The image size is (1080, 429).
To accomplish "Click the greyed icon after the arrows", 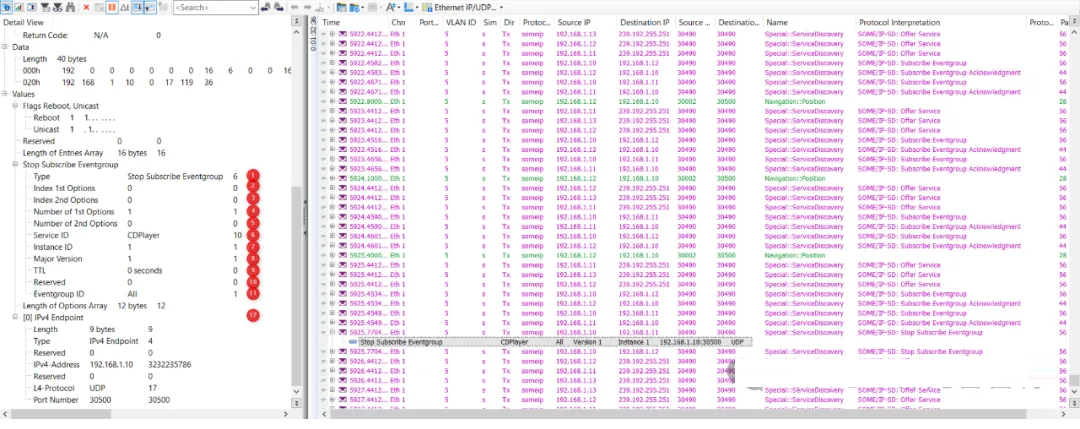I will click(x=321, y=7).
